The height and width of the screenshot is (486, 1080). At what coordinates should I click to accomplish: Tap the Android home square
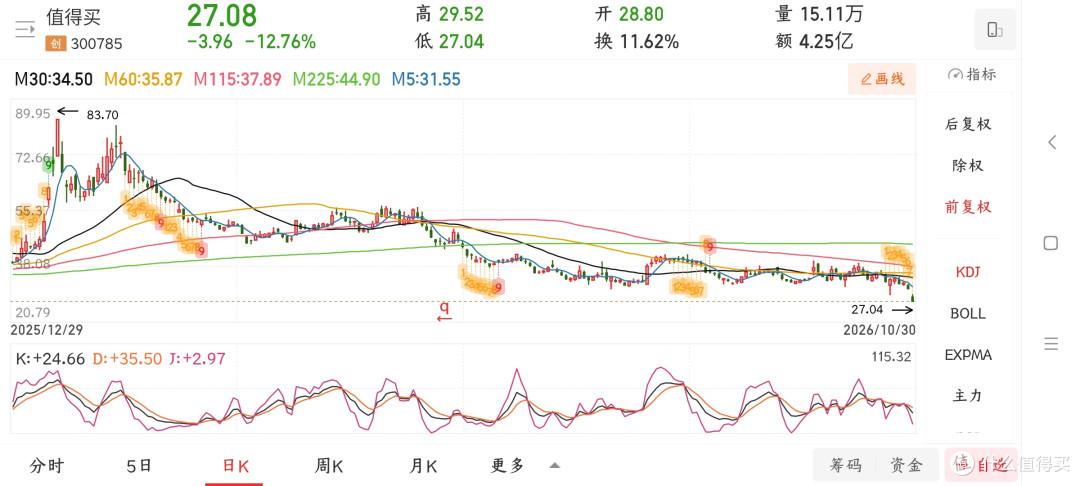point(1051,243)
